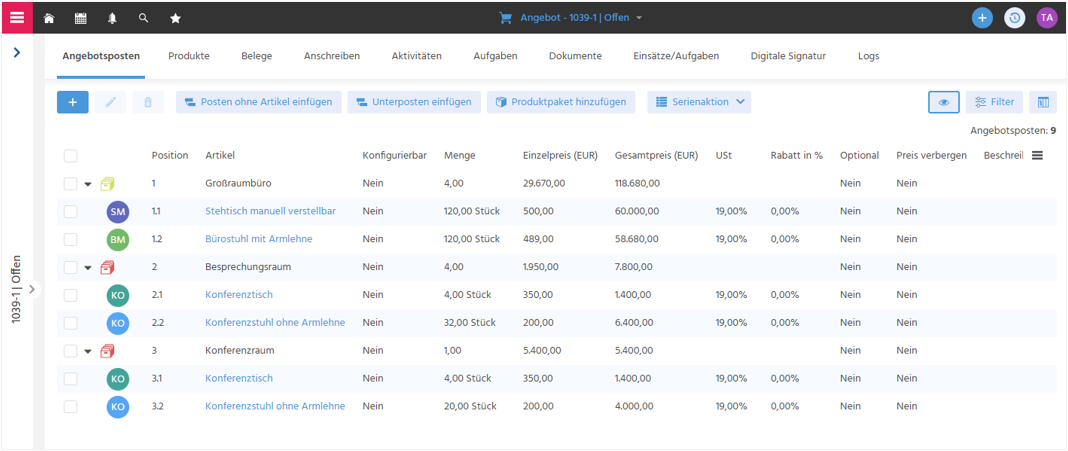Click the trash delete icon
This screenshot has width=1068, height=451.
coord(148,102)
